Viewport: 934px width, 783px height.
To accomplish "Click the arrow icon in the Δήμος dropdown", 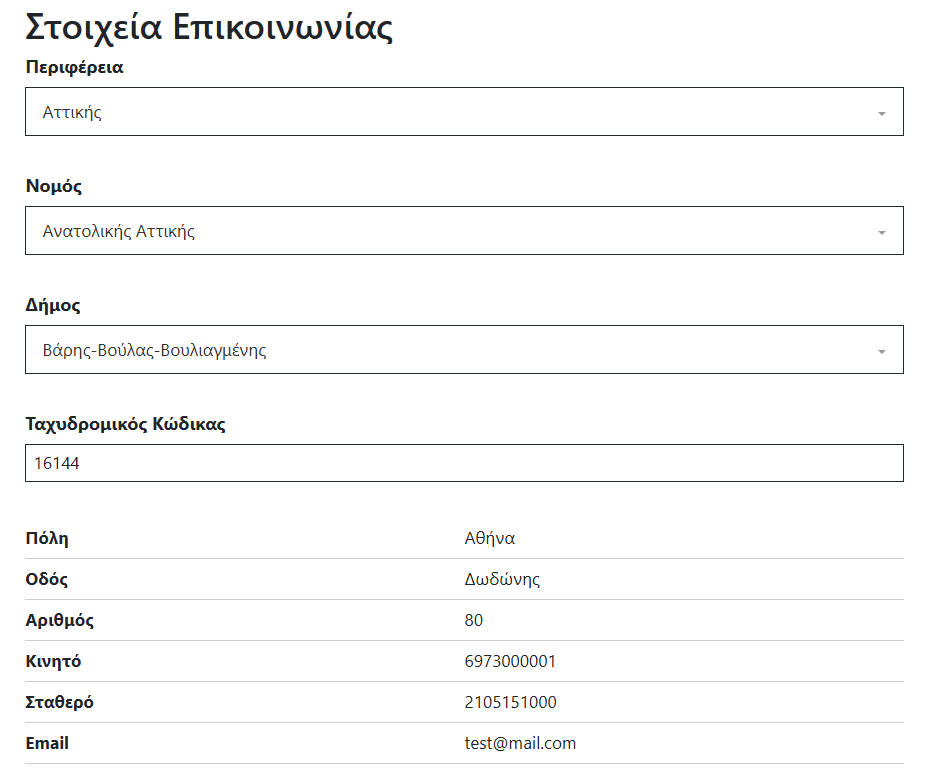I will coord(881,351).
